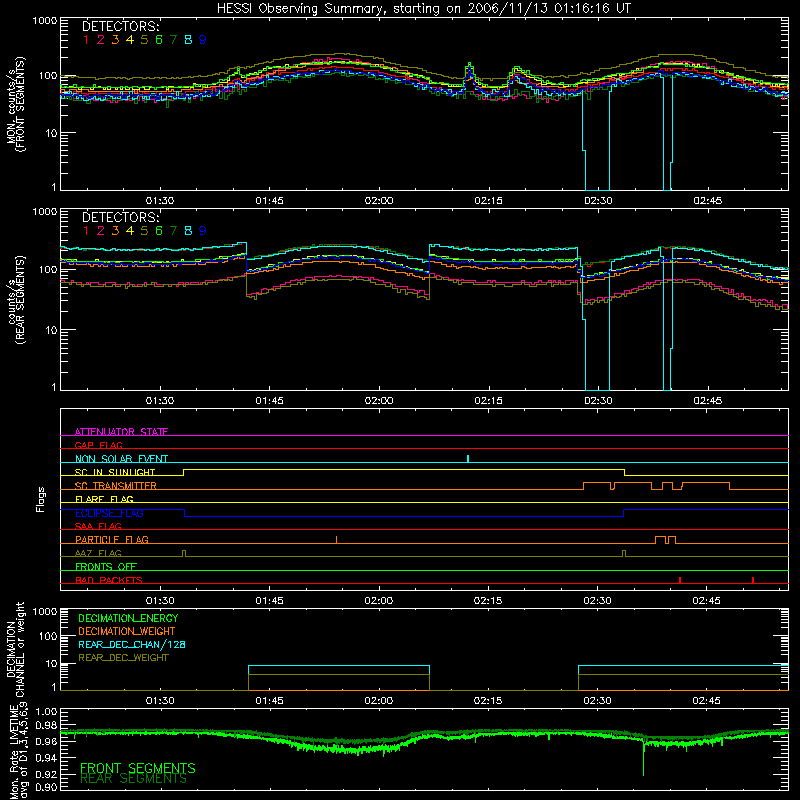Screen dimensions: 800x800
Task: Click the first red BAD_PACKETS marker
Action: point(680,580)
